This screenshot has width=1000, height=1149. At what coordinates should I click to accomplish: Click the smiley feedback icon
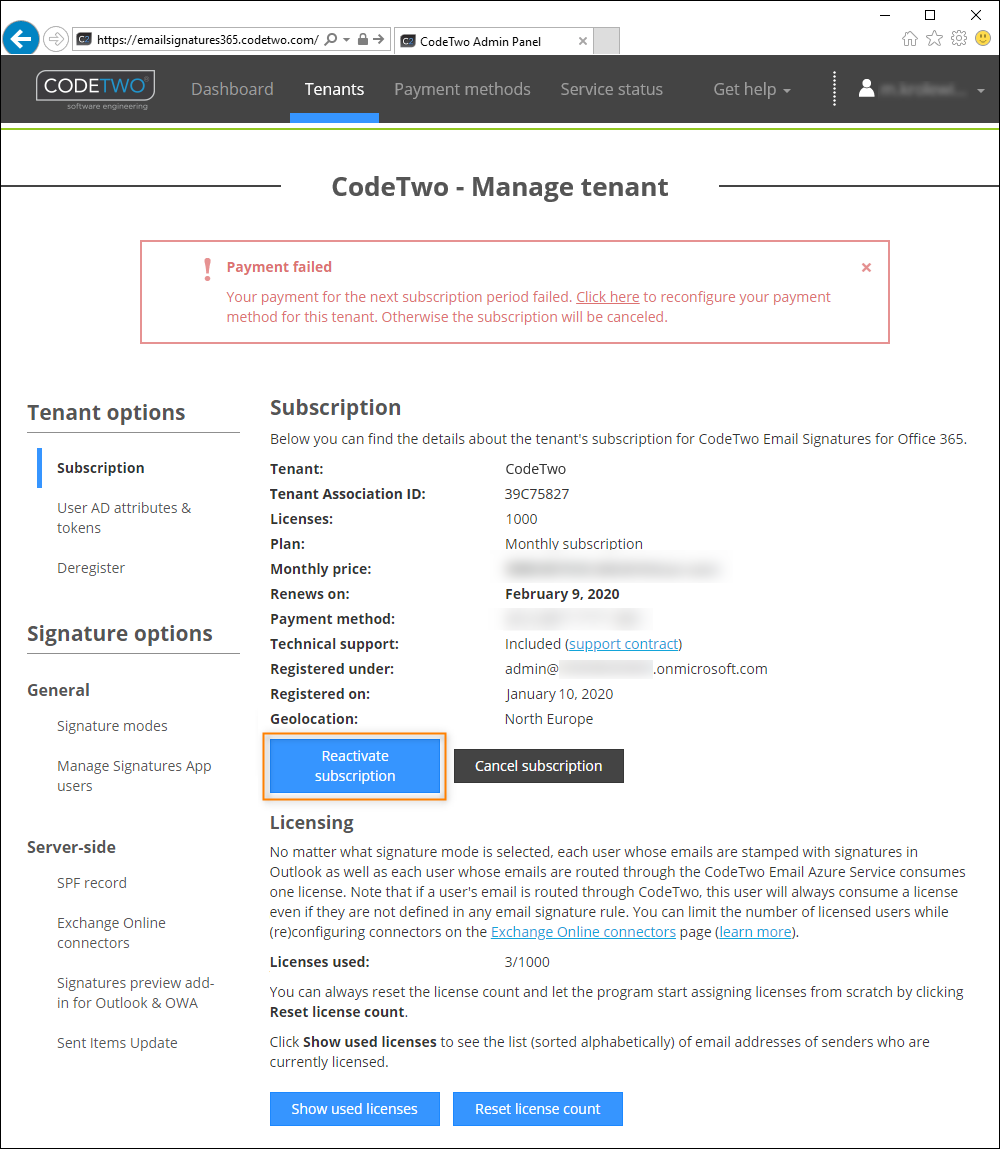[983, 38]
